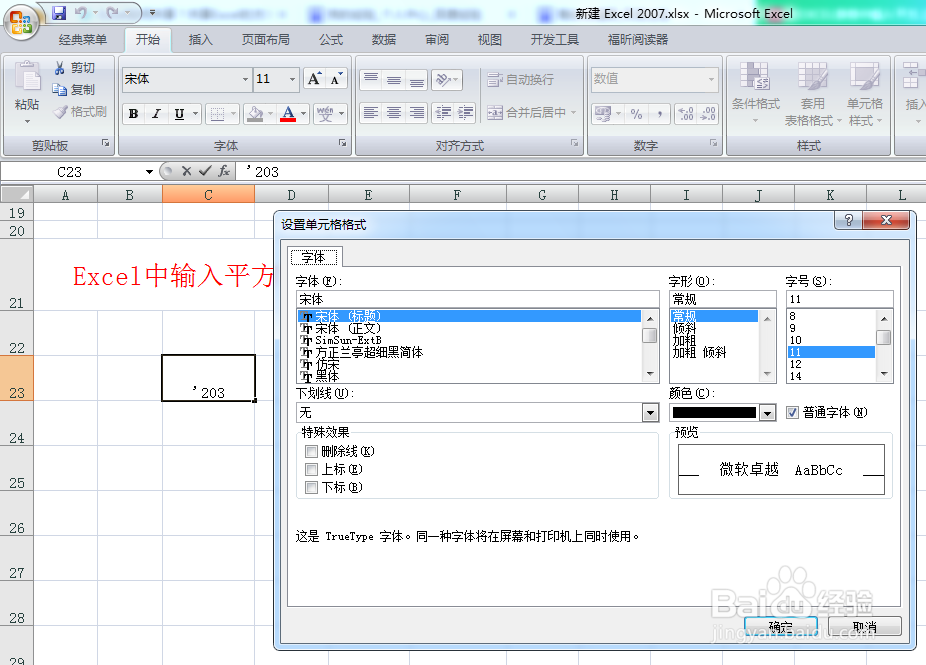This screenshot has height=665, width=926.
Task: Open the font color dropdown in dialog
Action: pos(767,413)
